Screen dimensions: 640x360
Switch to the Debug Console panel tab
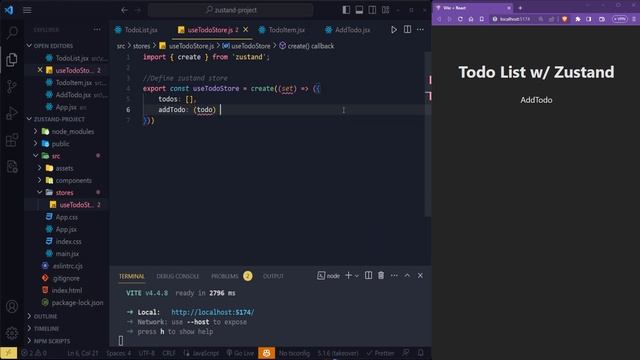(178, 276)
